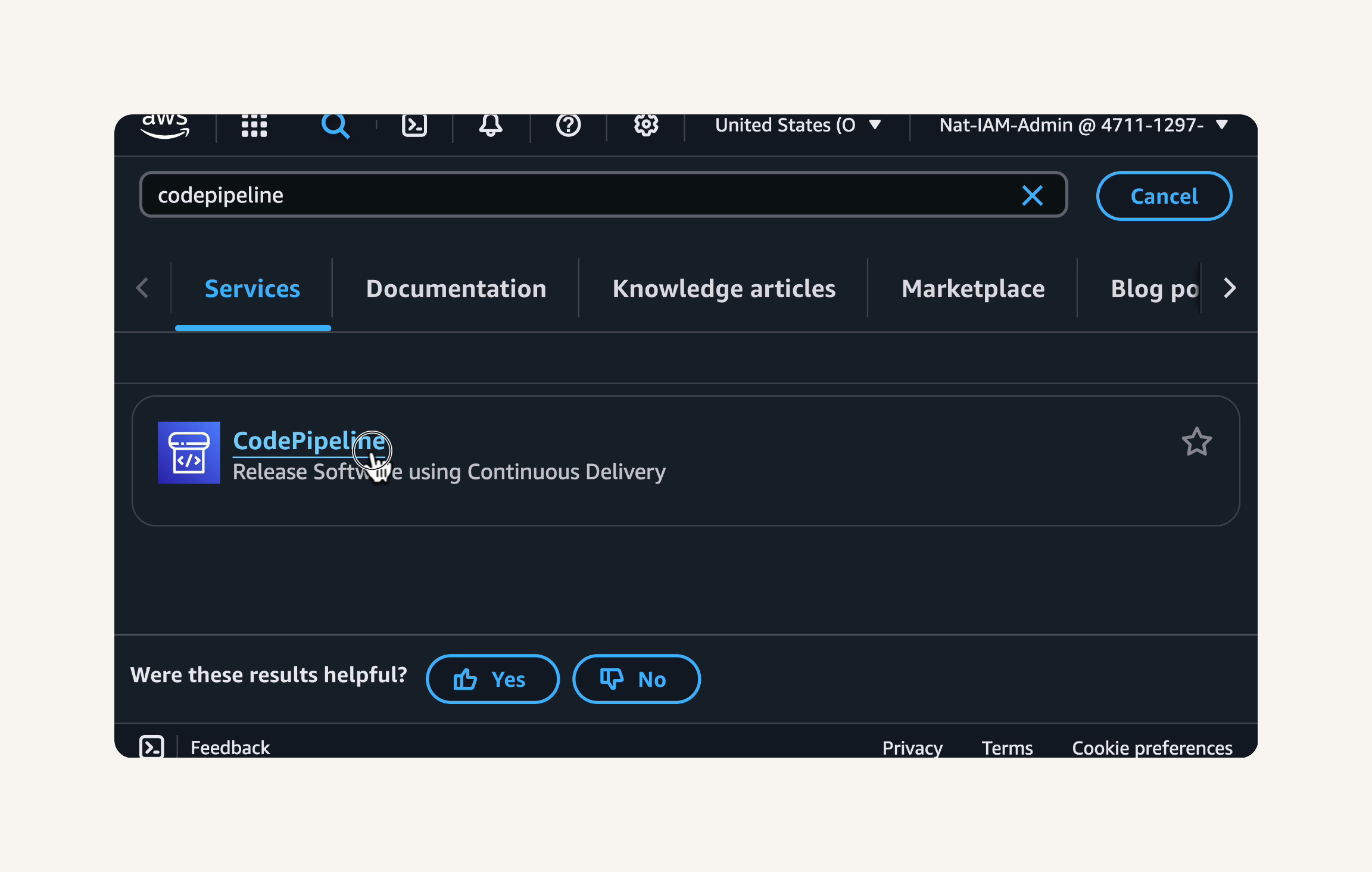This screenshot has width=1372, height=872.
Task: Vote No results were not helpful
Action: coord(636,679)
